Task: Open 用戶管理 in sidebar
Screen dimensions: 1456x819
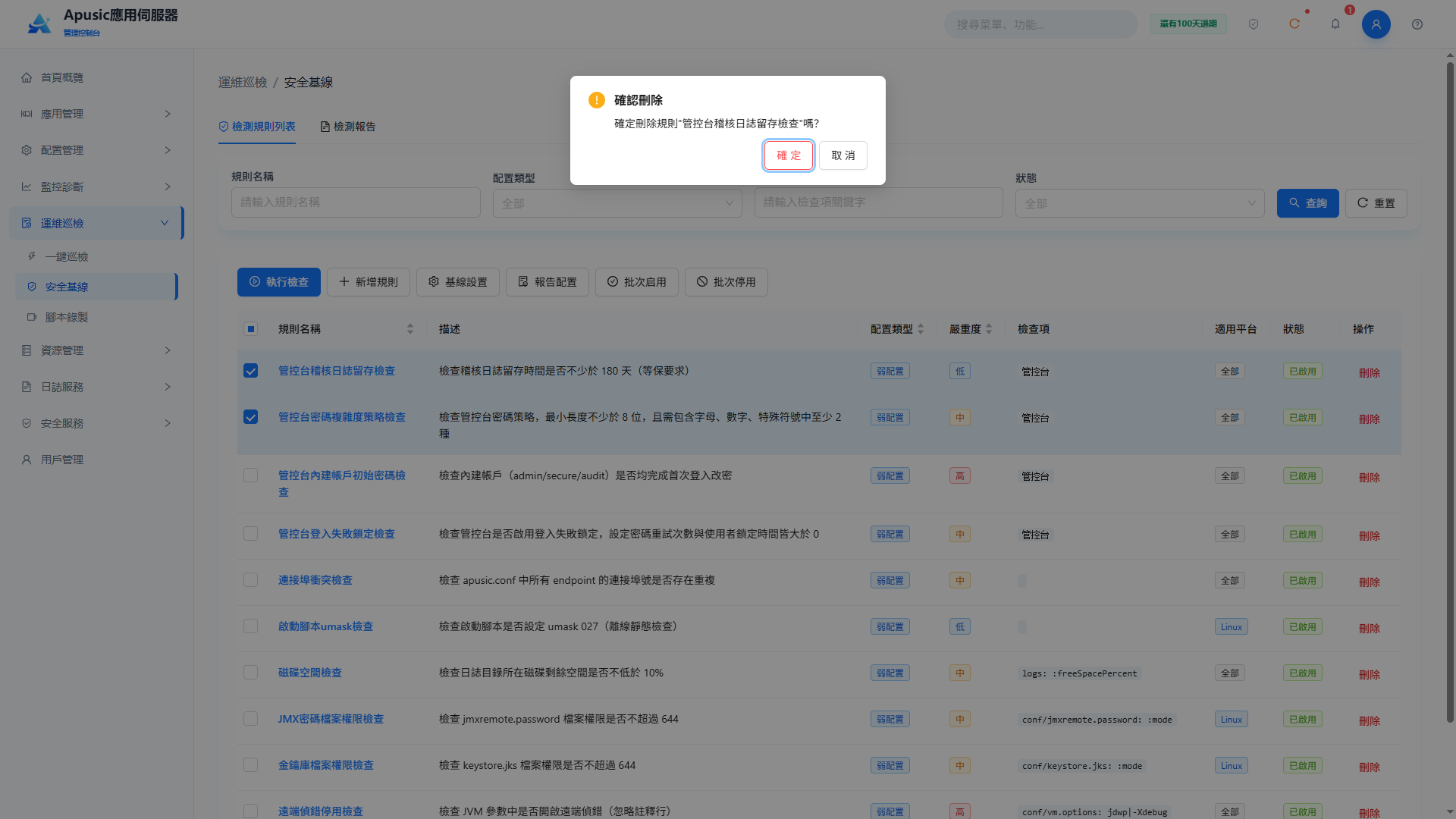Action: tap(97, 460)
